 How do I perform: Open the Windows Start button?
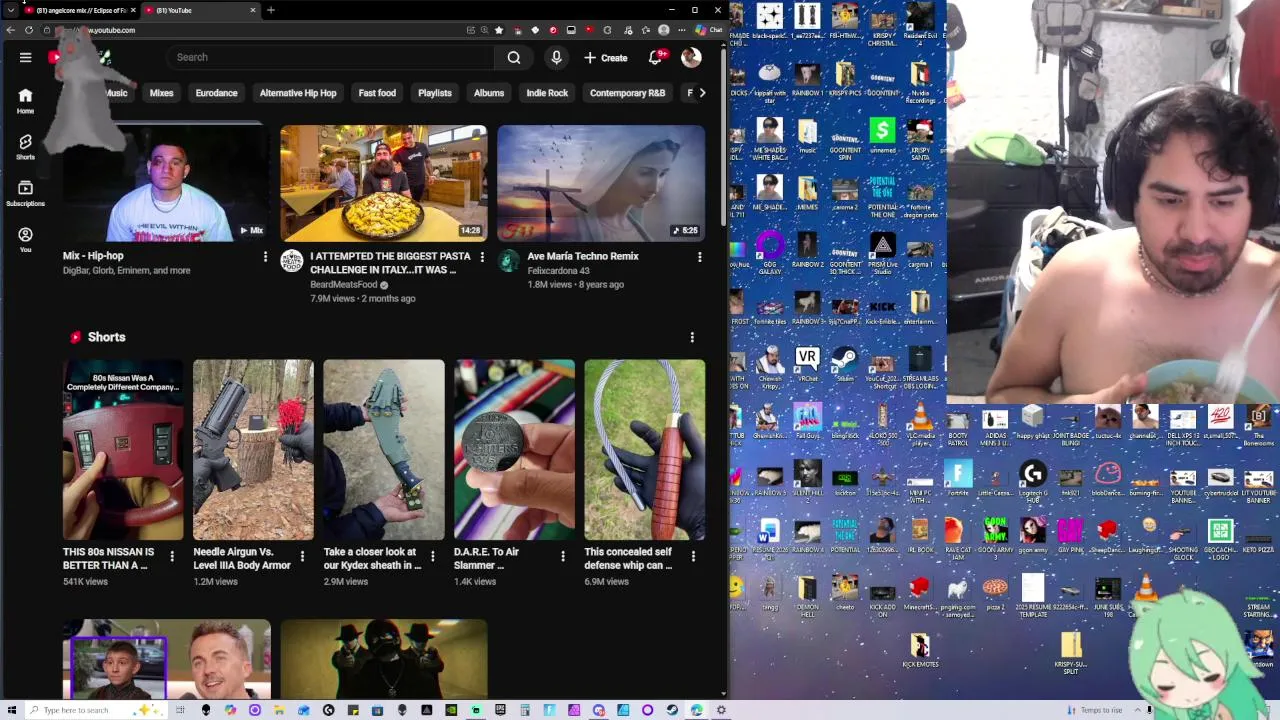click(10, 710)
